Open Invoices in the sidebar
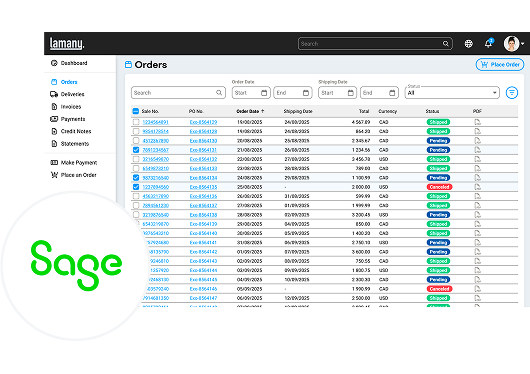The width and height of the screenshot is (530, 374). point(71,107)
